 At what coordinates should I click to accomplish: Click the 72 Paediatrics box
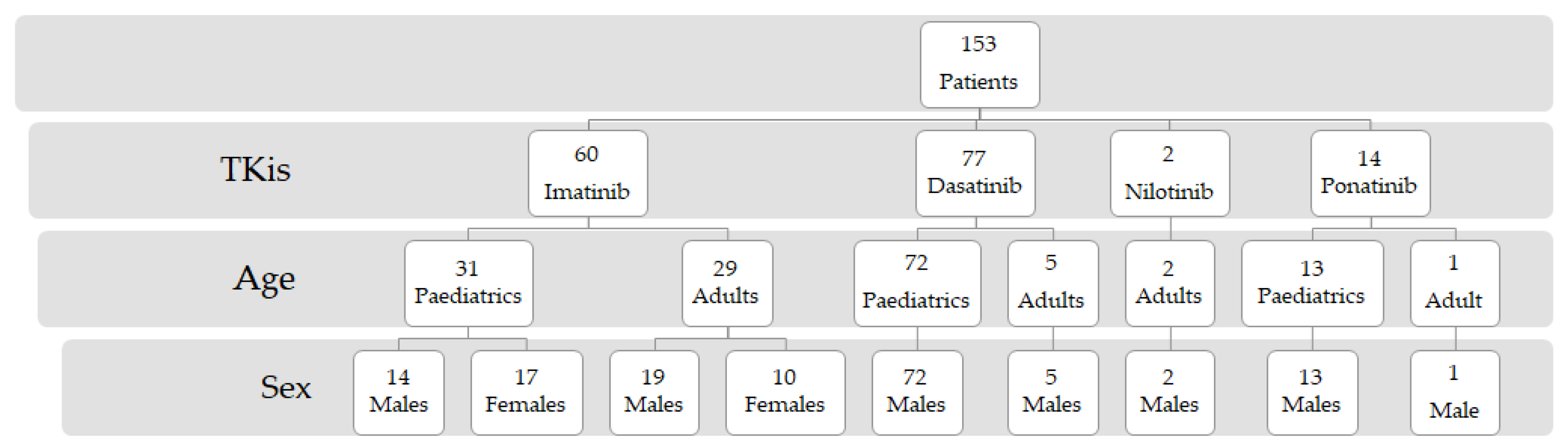917,283
